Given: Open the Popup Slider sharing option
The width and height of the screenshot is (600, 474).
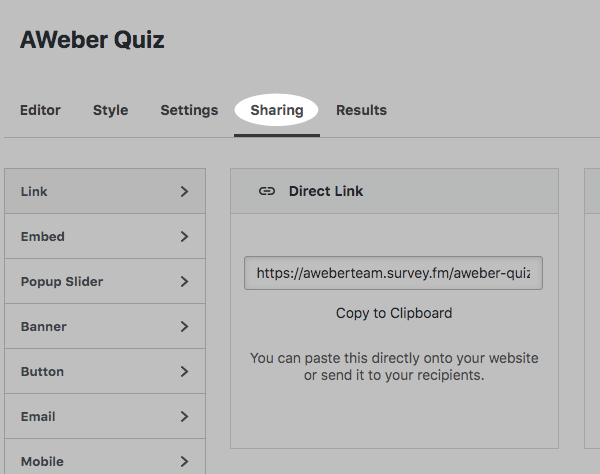Looking at the screenshot, I should tap(61, 282).
